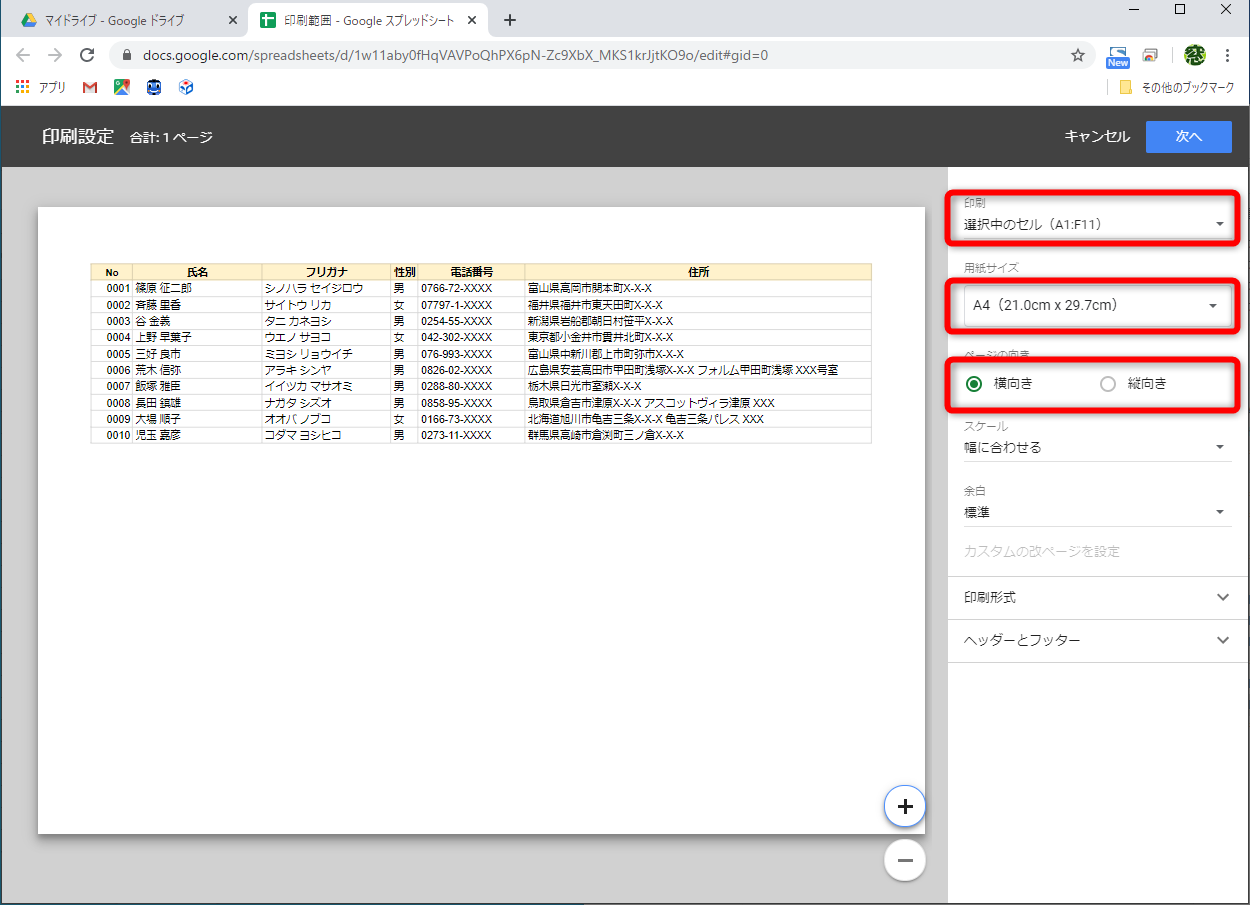Click the page reload icon

tap(86, 55)
